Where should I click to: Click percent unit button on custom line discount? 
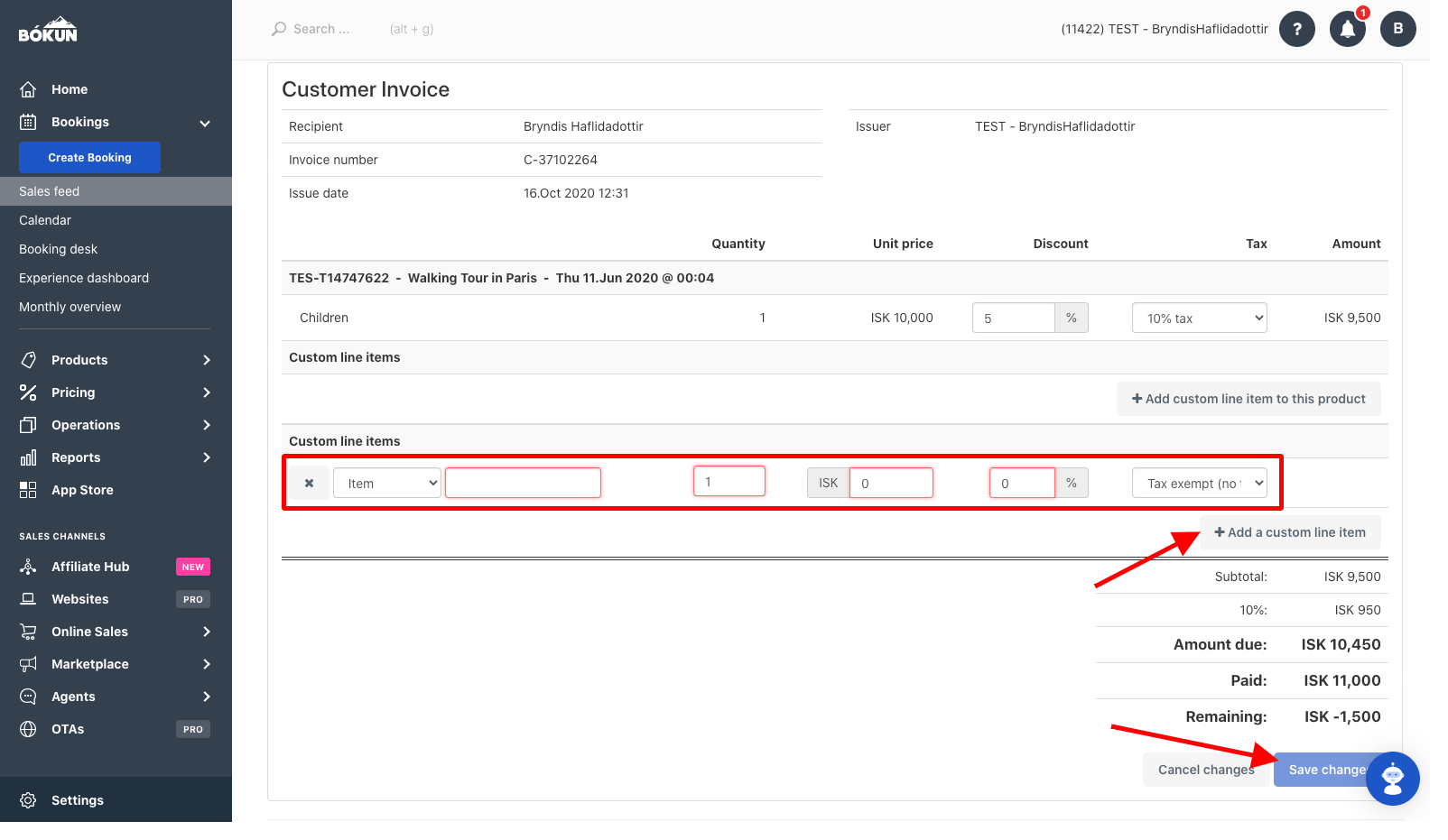click(x=1072, y=483)
